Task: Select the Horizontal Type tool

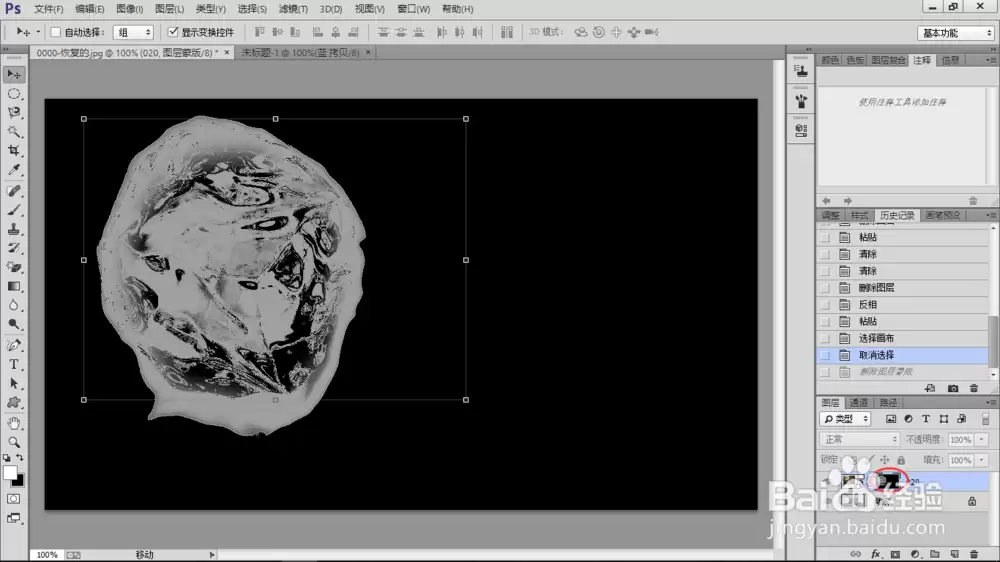Action: pos(13,365)
